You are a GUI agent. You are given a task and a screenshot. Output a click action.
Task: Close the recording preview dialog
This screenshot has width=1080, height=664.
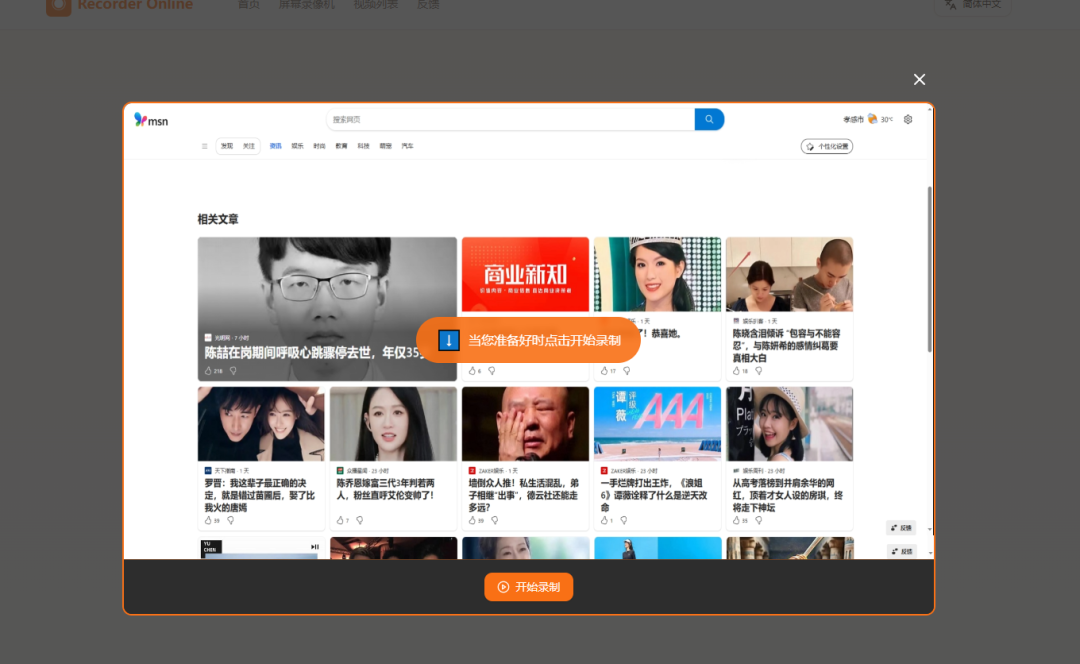click(x=919, y=79)
